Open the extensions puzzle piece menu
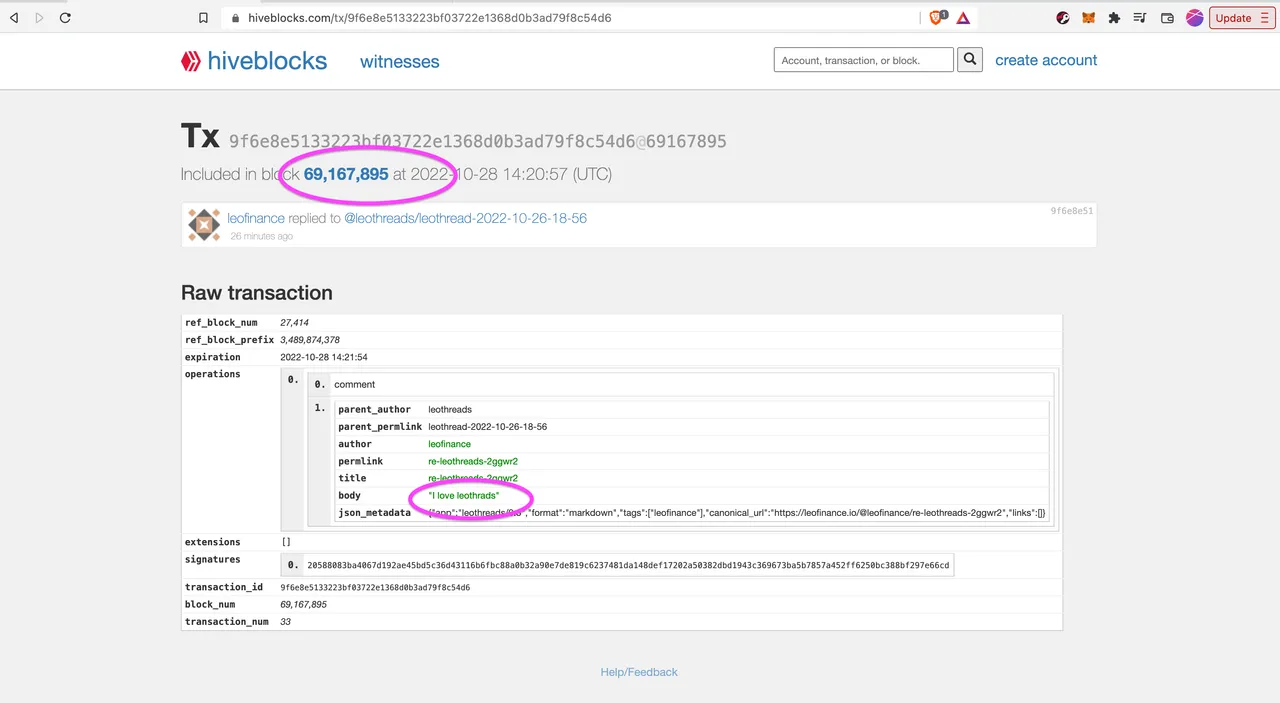Viewport: 1280px width, 703px height. click(x=1114, y=18)
